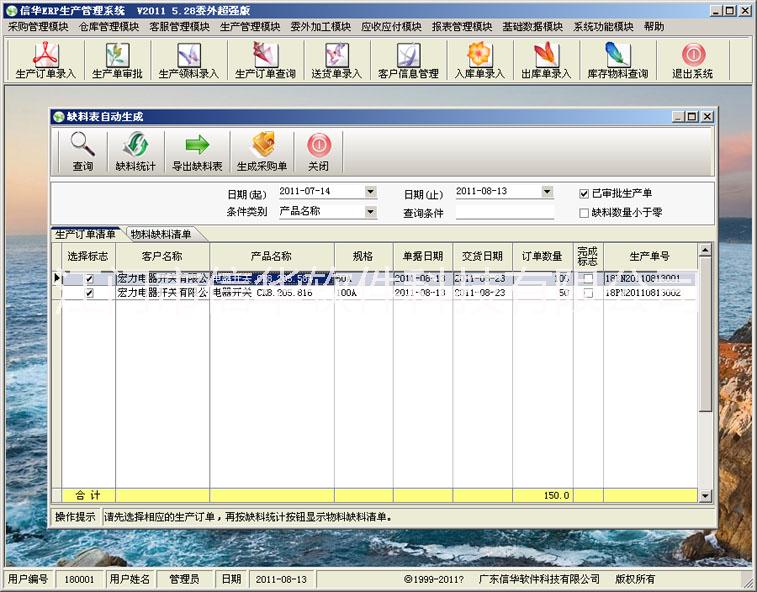This screenshot has width=757, height=592.
Task: Click the 客户名称 column header
Action: point(162,256)
